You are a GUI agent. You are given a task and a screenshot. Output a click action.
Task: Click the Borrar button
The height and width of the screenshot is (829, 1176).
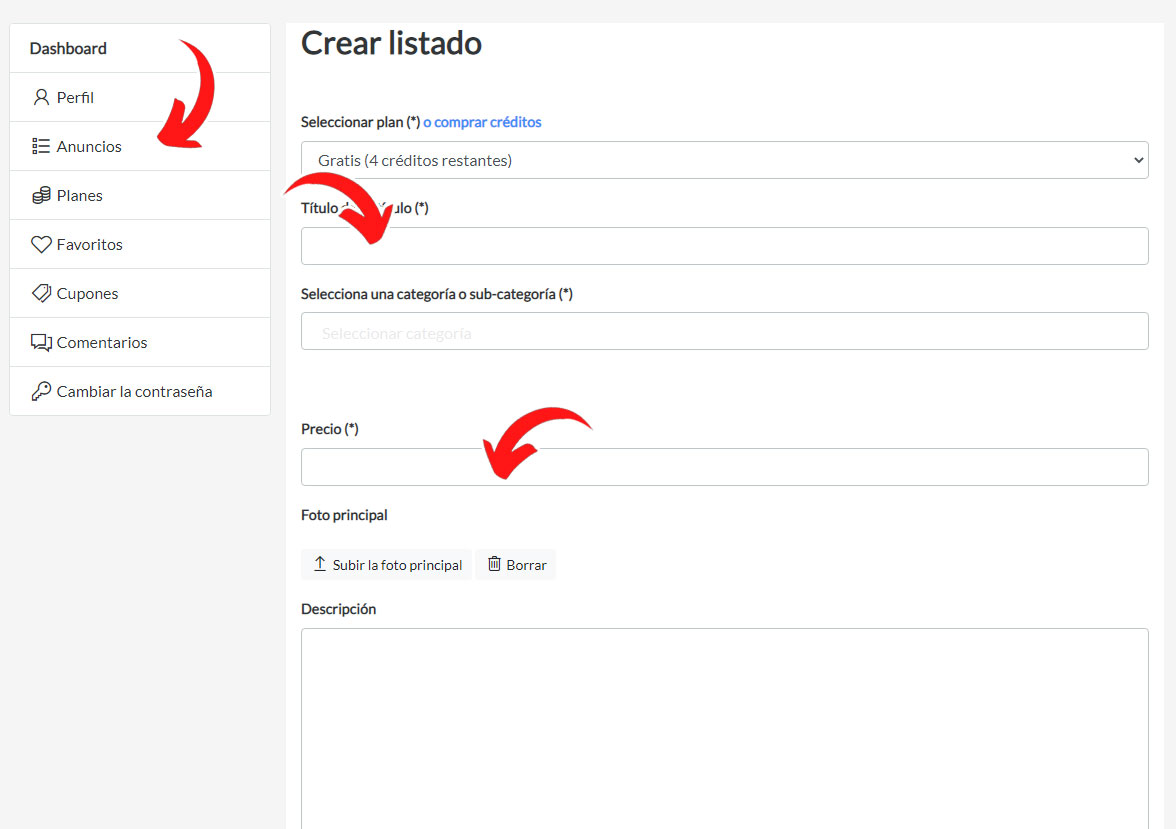[x=516, y=565]
